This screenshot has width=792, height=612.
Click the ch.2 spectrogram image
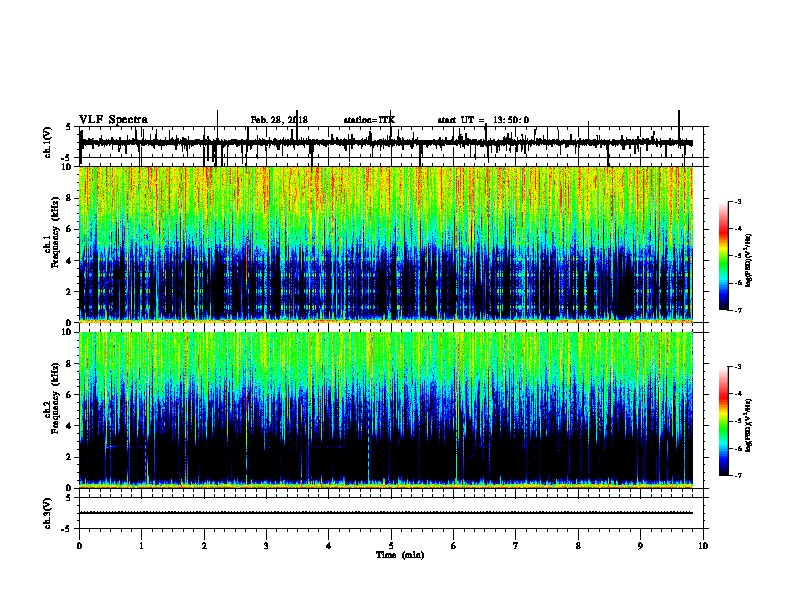pyautogui.click(x=386, y=410)
